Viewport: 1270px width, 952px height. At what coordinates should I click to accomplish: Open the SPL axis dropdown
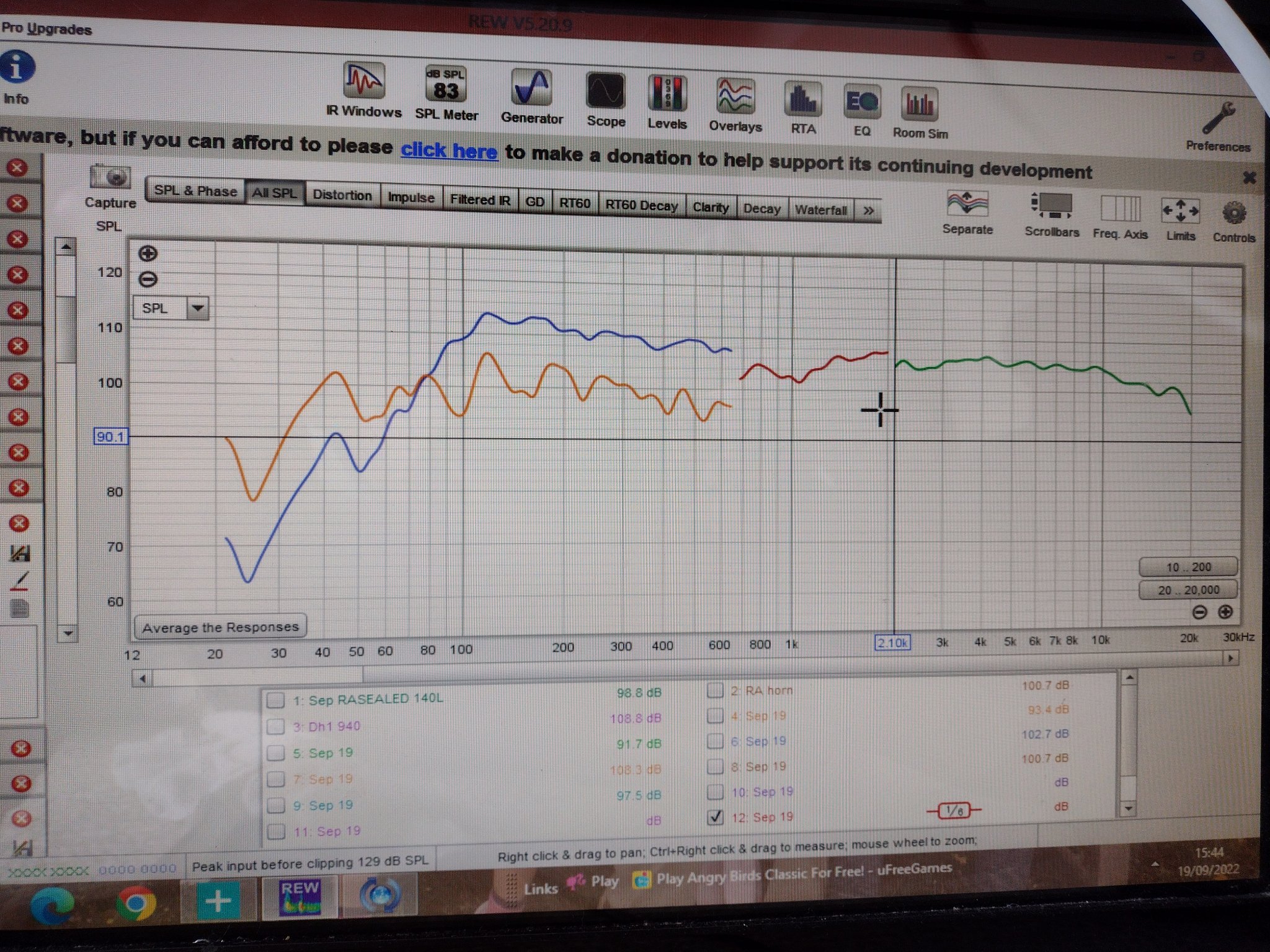coord(197,308)
